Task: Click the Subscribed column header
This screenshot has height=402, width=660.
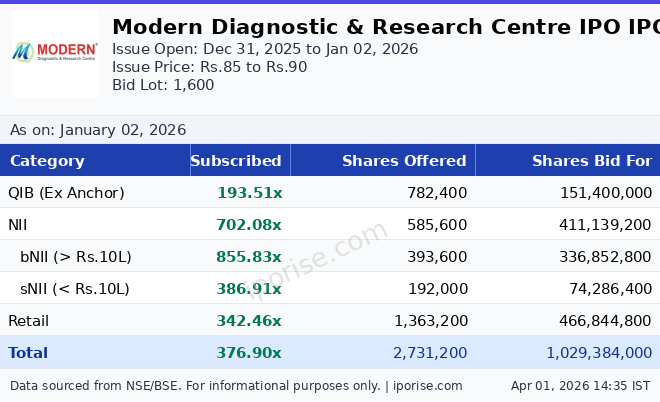Action: pyautogui.click(x=236, y=161)
